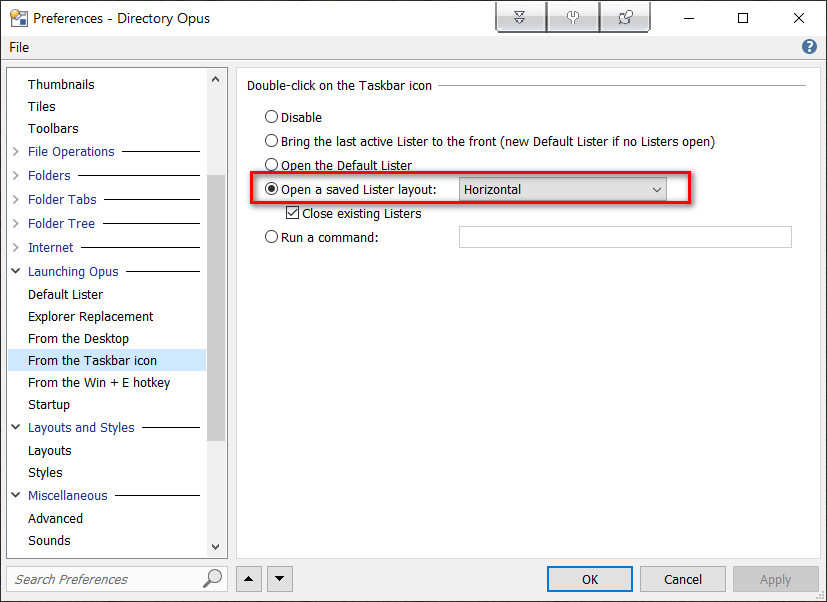827x602 pixels.
Task: Minimize the Preferences window
Action: tap(688, 18)
